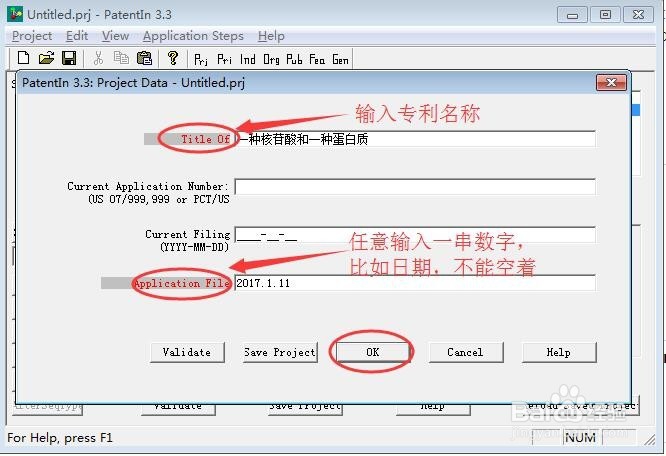Screen dimensions: 666x456
Task: Click into the Title Of invention field
Action: pos(415,139)
